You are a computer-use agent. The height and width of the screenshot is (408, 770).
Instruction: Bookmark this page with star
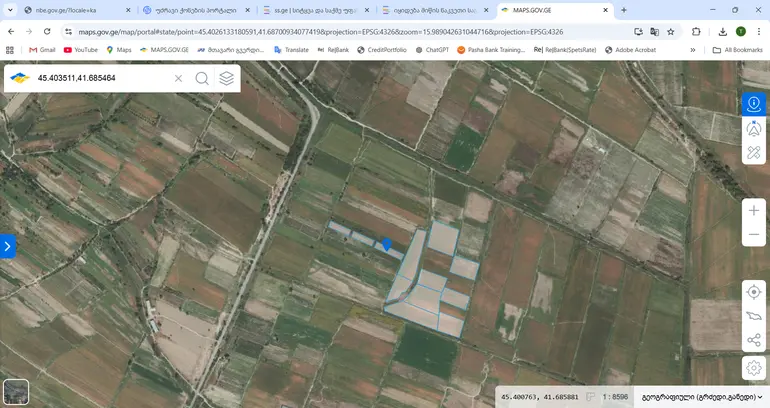click(671, 32)
